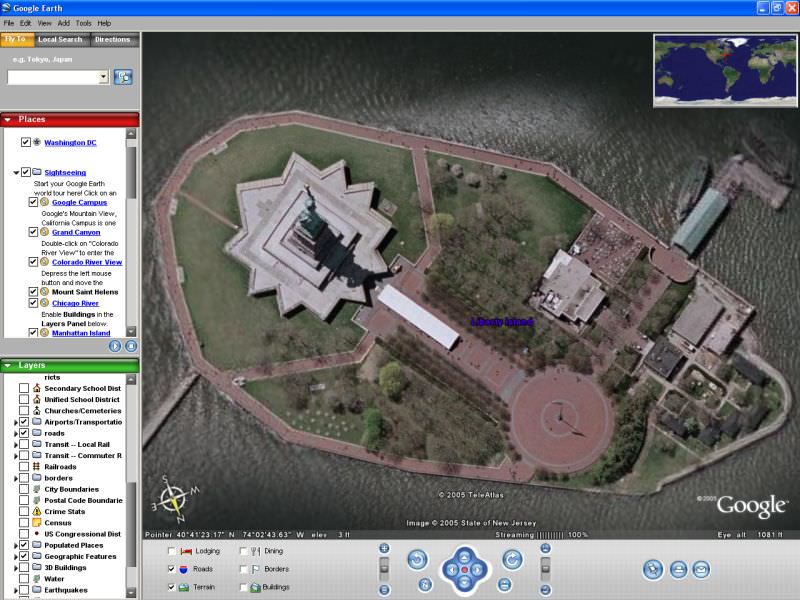Tilt the view down with bottom tilt button
Viewport: 800px width, 600px height.
click(x=545, y=590)
